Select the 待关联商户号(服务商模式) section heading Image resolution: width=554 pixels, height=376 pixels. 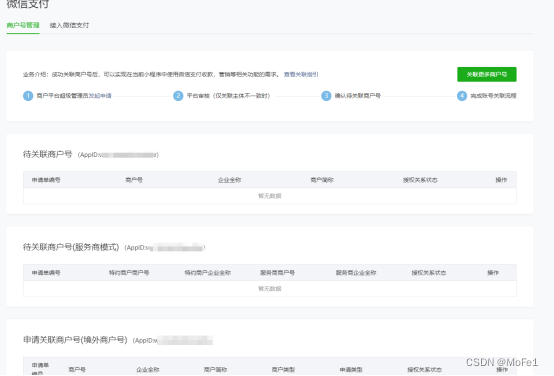[71, 247]
